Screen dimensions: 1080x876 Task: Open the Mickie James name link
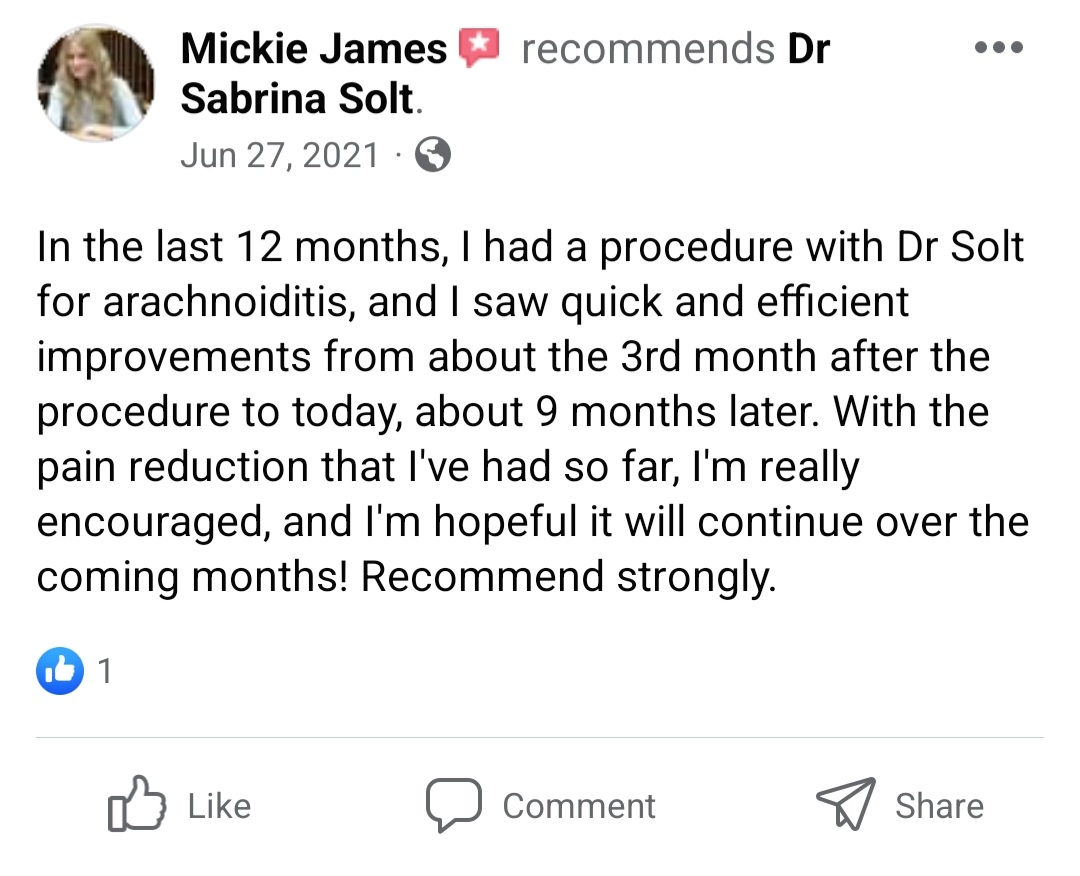(x=314, y=49)
